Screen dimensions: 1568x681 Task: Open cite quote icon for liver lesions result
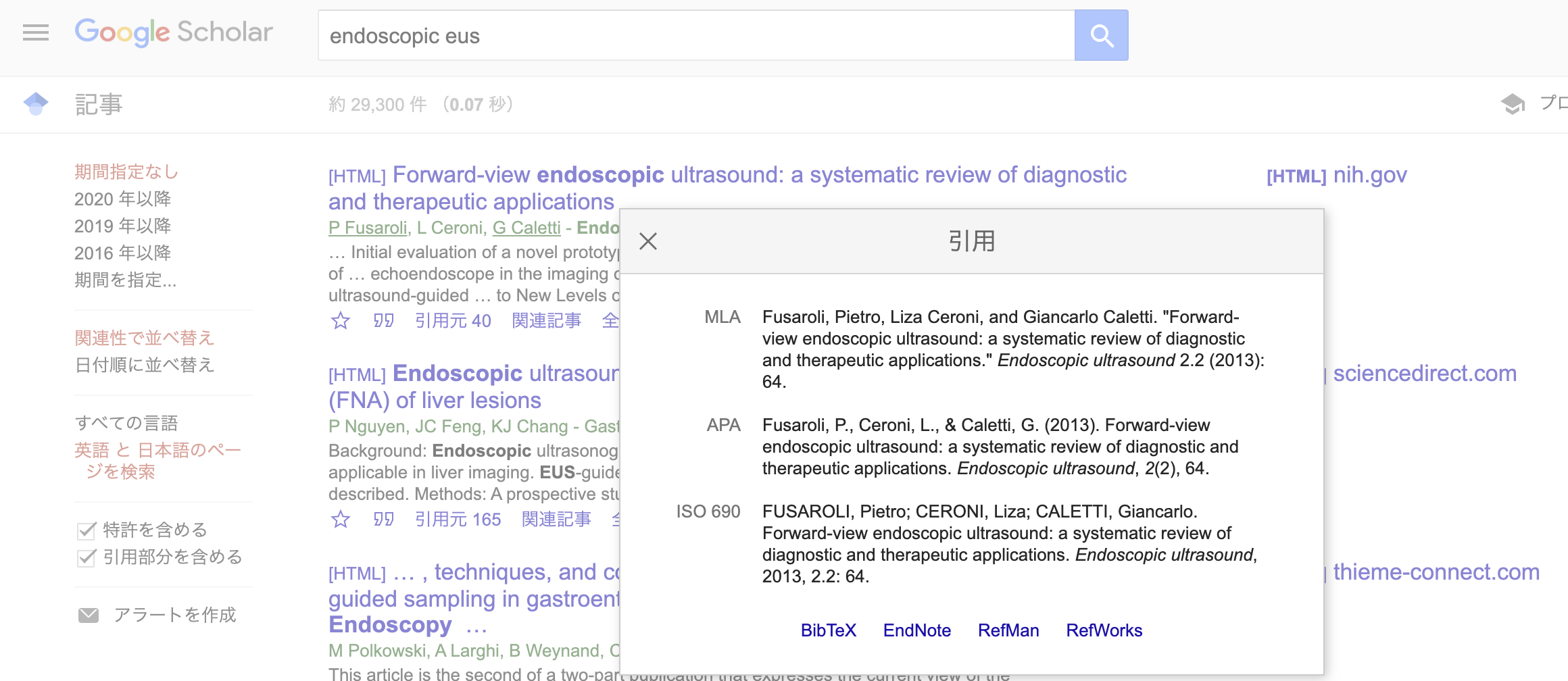383,520
